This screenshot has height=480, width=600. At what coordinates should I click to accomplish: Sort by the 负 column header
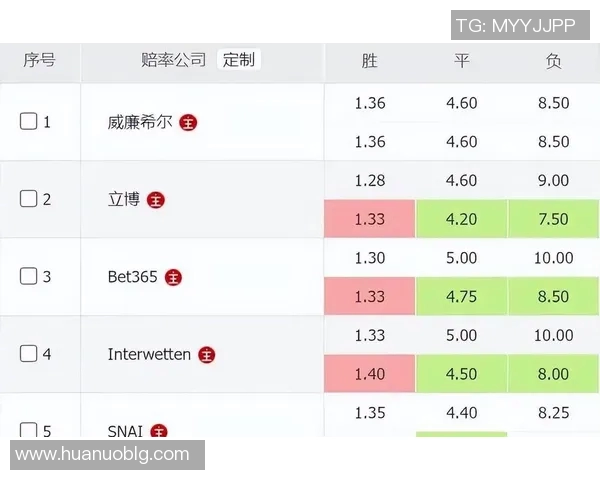pos(553,61)
